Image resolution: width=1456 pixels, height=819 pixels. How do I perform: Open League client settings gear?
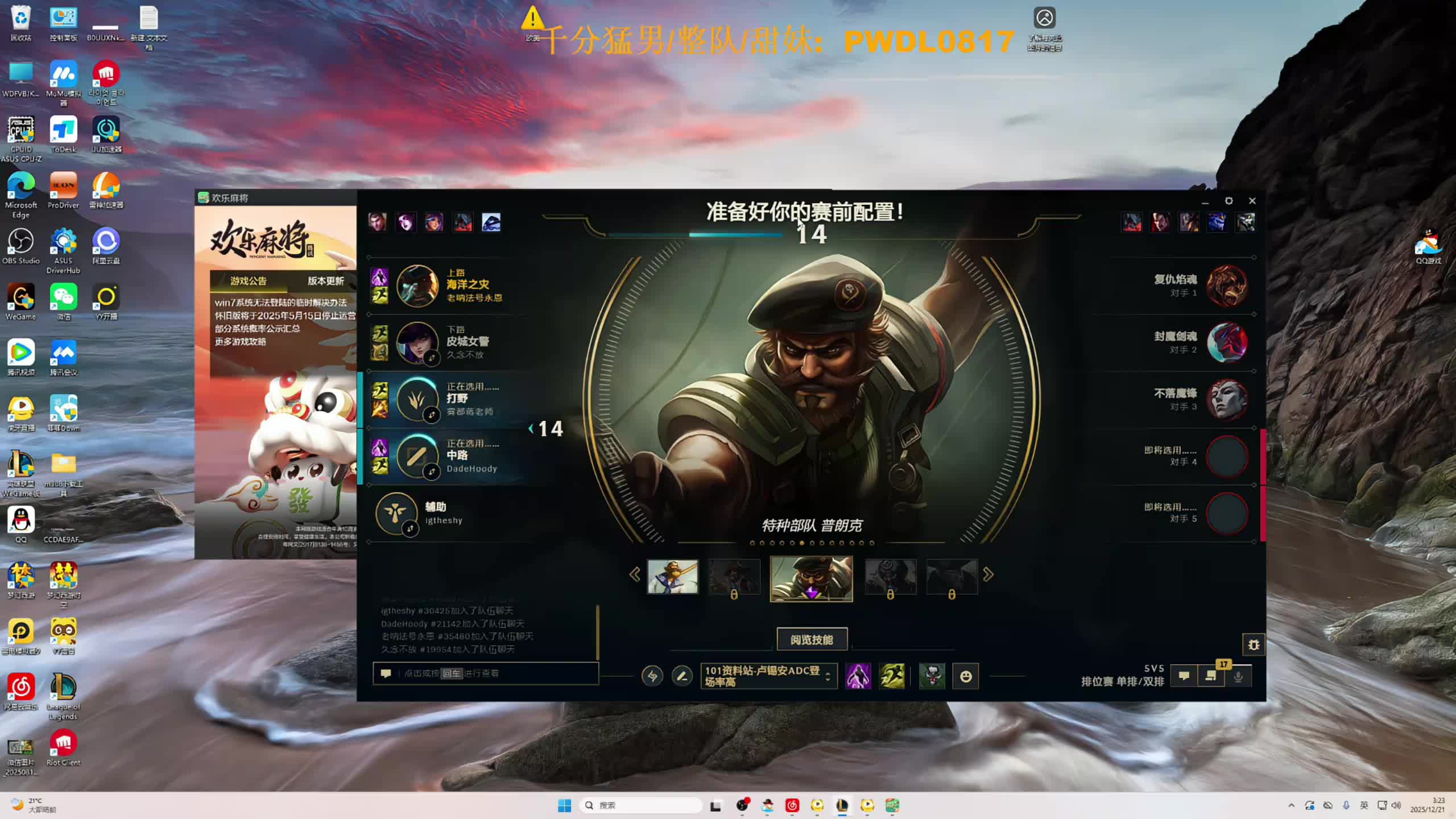[1228, 201]
